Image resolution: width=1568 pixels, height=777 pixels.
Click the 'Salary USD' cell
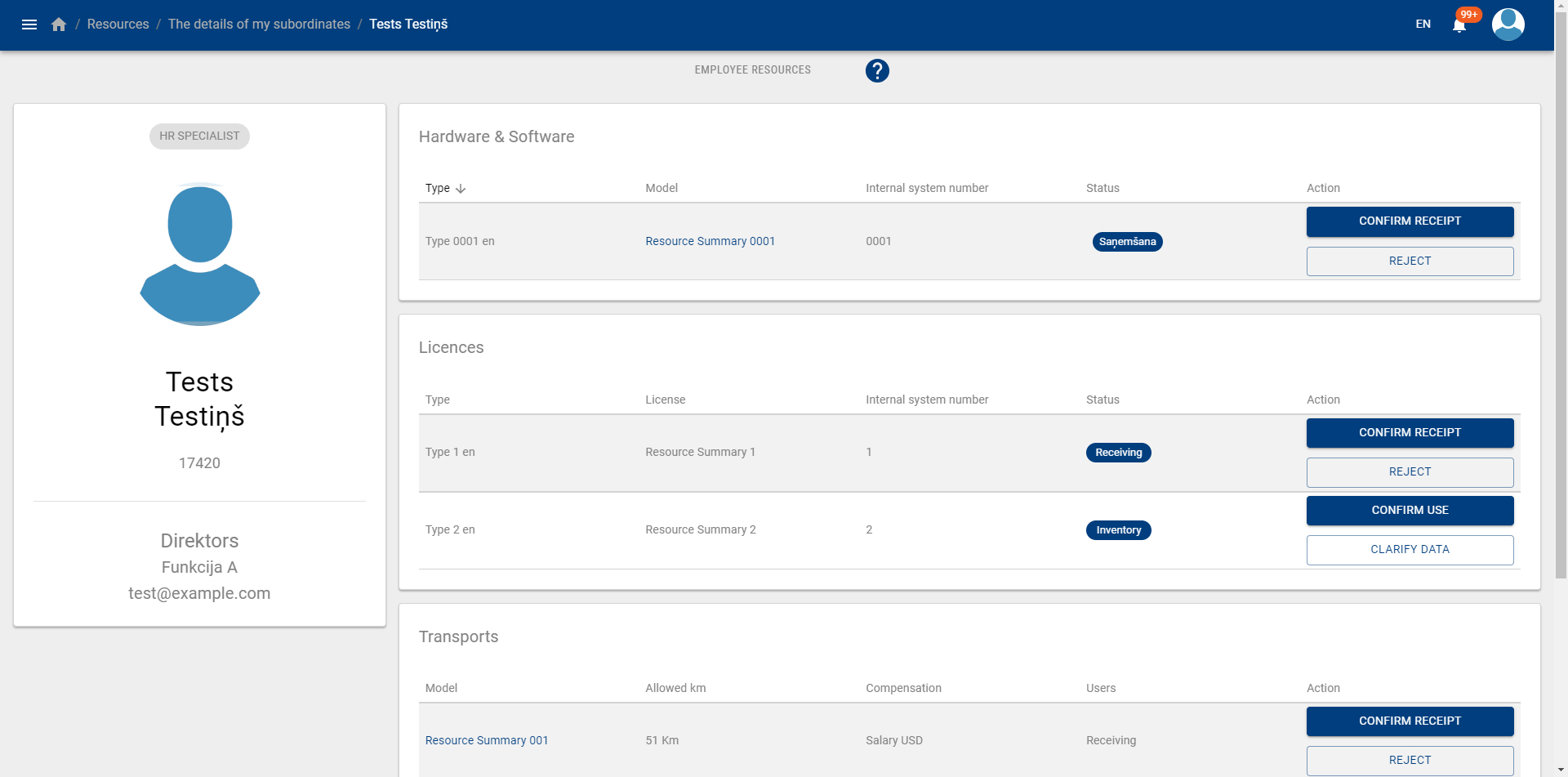(x=894, y=741)
